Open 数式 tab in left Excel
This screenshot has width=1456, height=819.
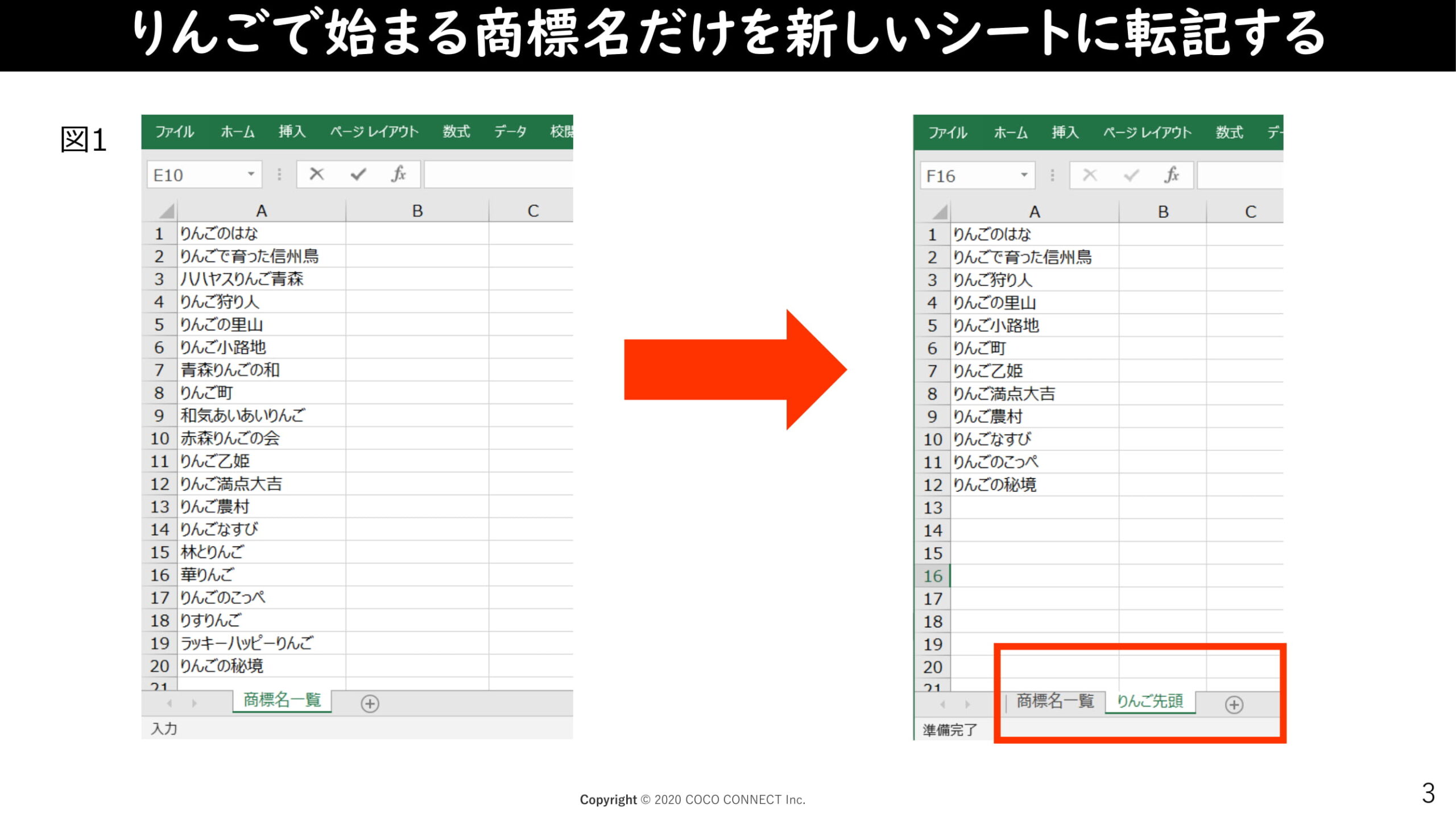coord(456,131)
